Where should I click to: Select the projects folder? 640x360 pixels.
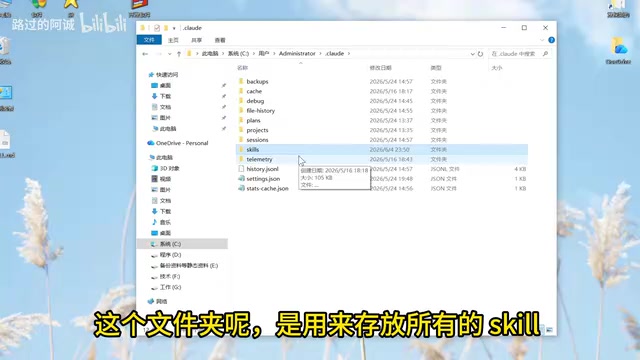tap(257, 130)
